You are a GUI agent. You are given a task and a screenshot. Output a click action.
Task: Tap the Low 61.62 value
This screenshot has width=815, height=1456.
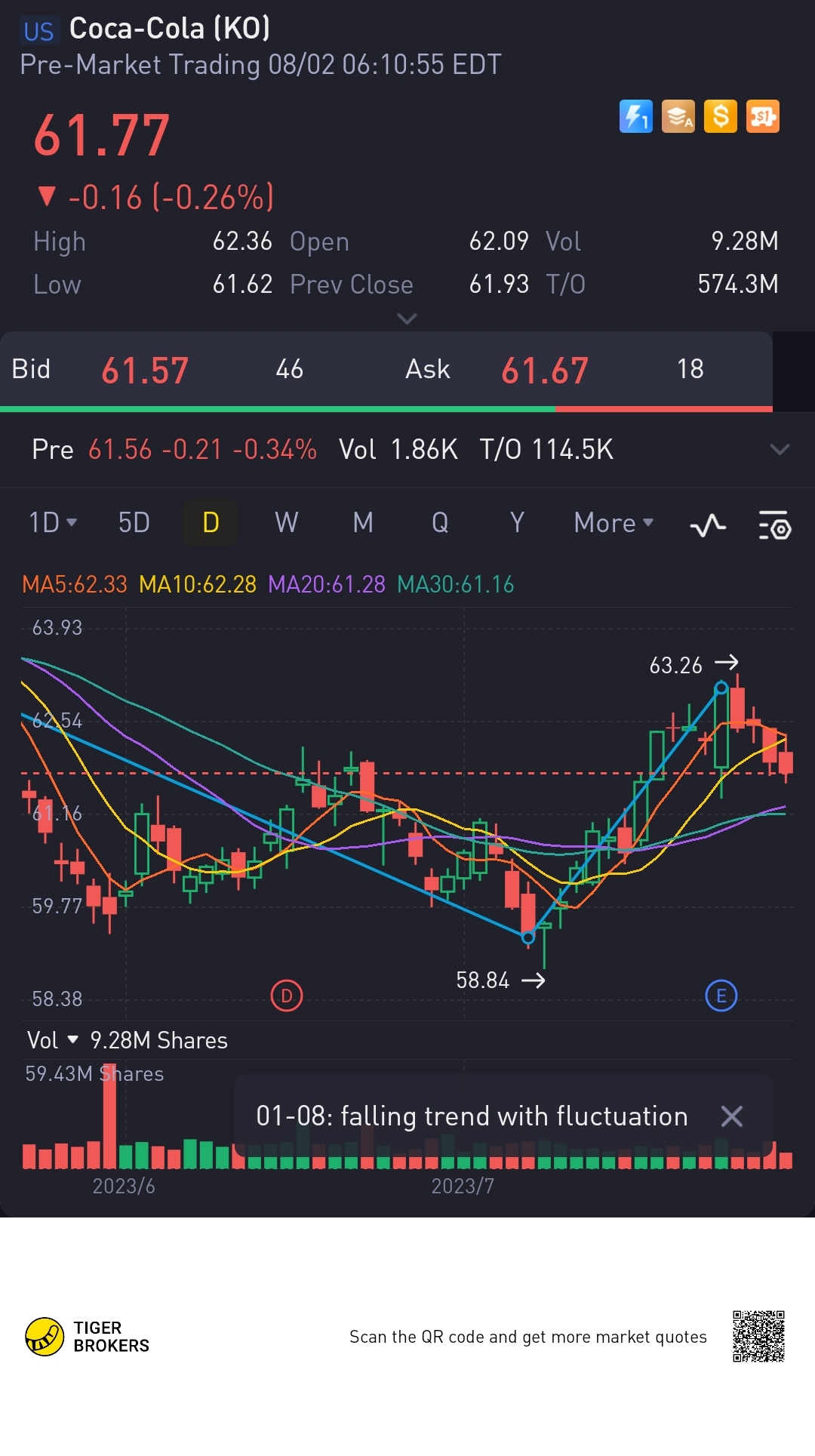tap(242, 285)
